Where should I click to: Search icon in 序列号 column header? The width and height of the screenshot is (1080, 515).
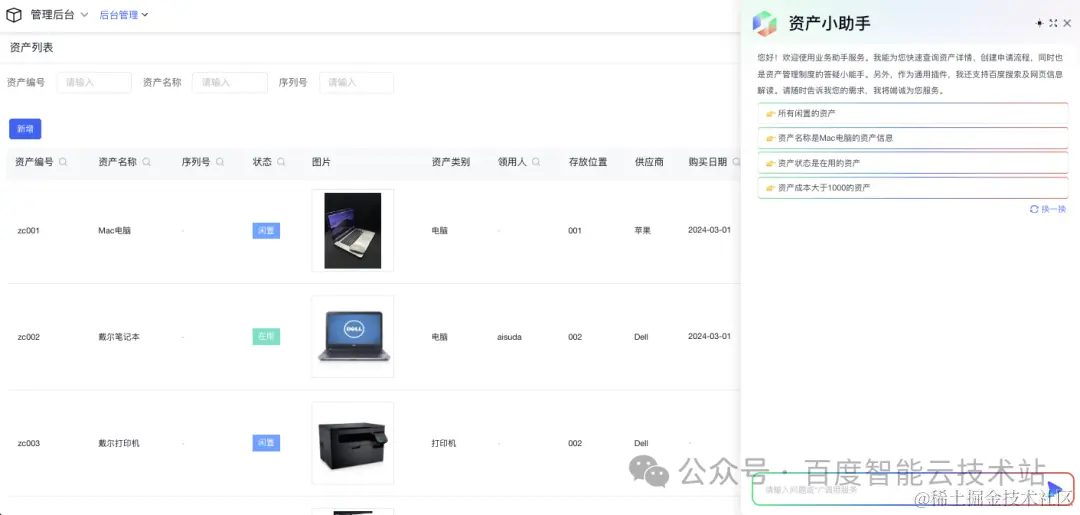pos(220,162)
